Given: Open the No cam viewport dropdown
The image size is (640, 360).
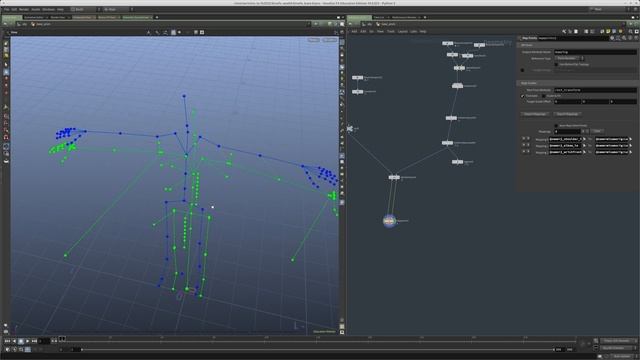Looking at the screenshot, I should click(x=329, y=40).
